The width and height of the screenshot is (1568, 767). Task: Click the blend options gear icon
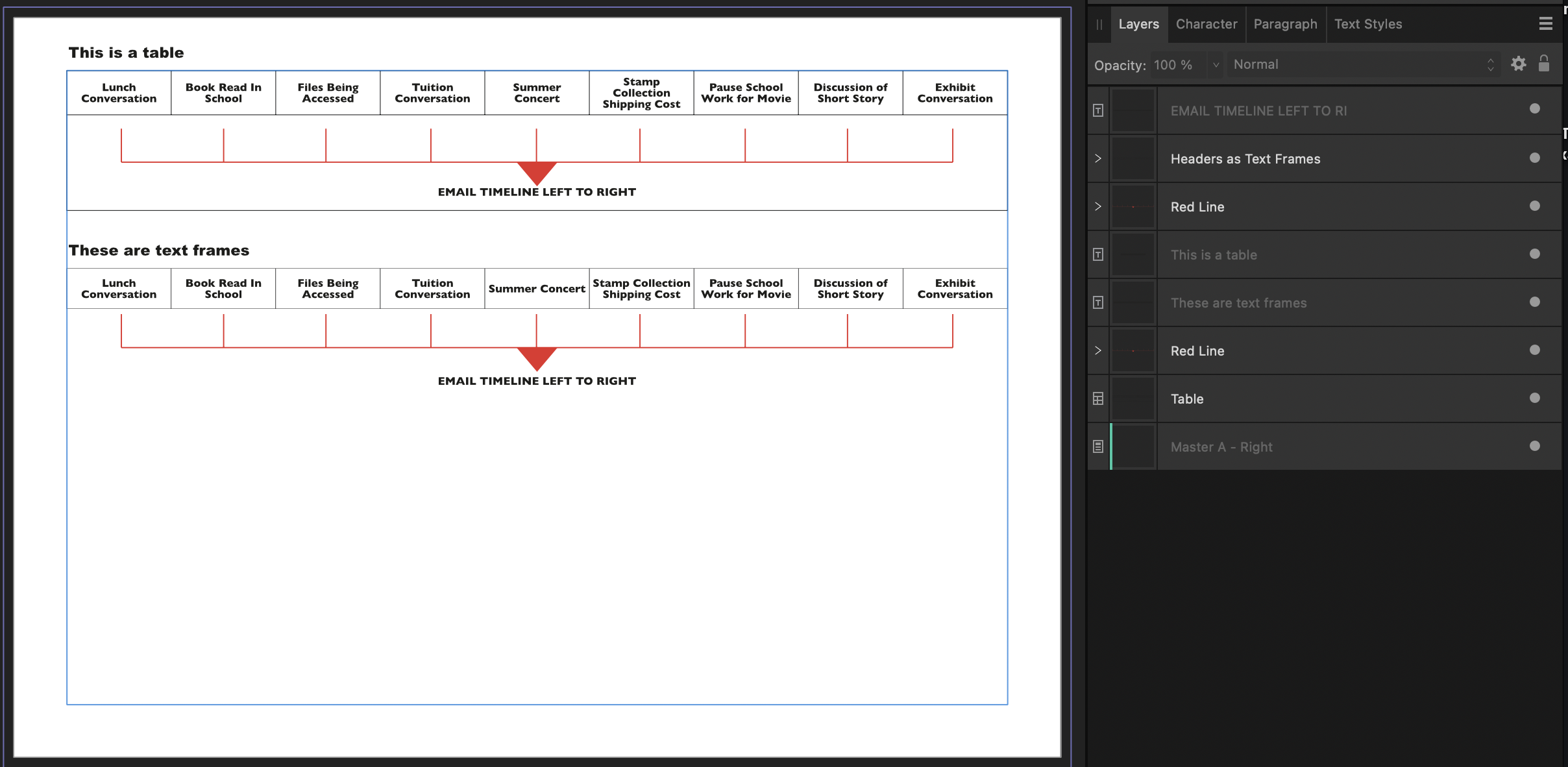click(x=1517, y=64)
